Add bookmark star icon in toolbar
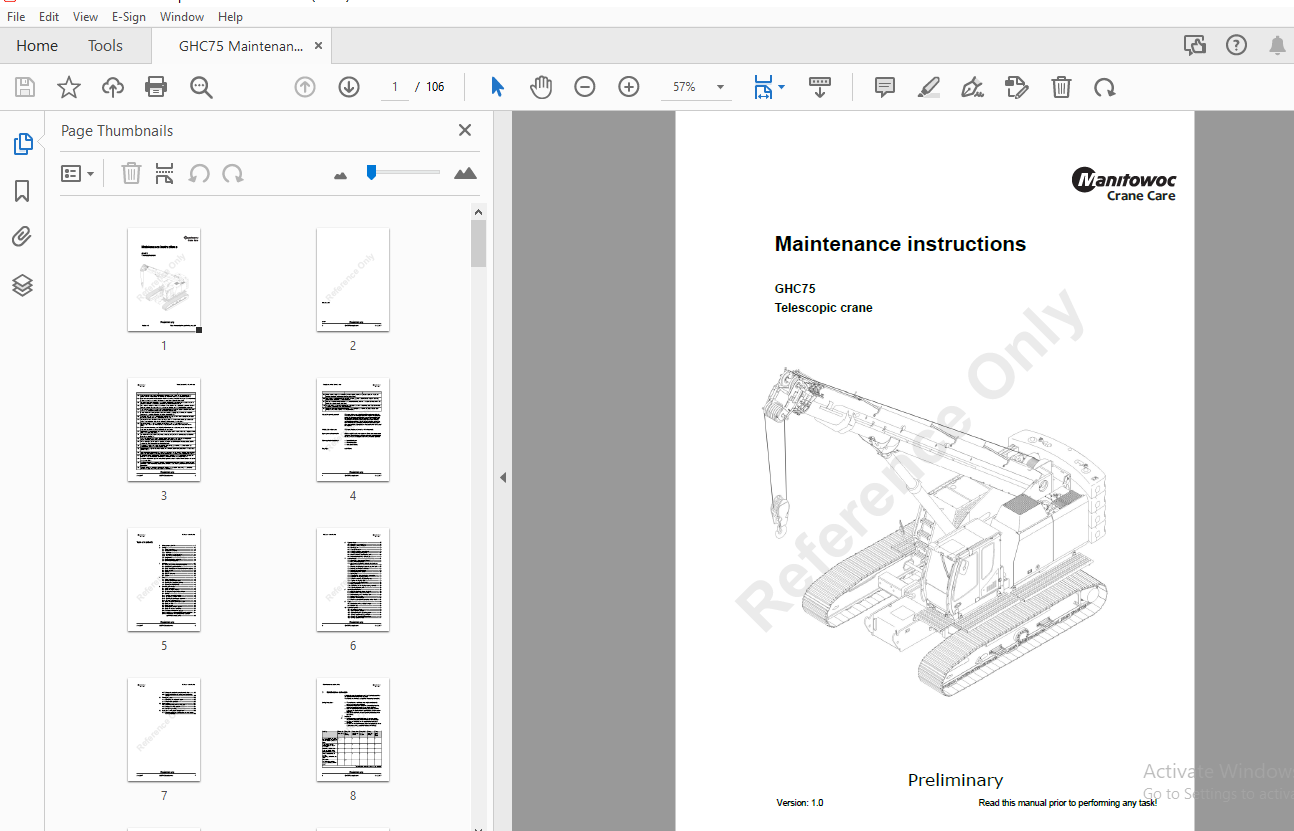This screenshot has height=831, width=1294. point(69,87)
